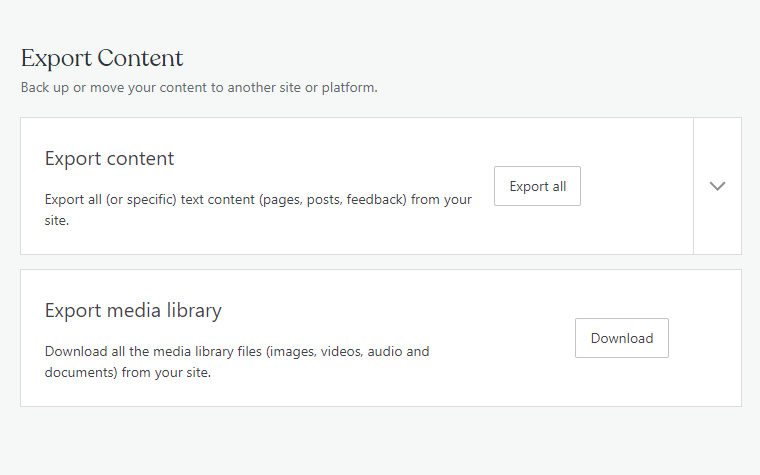Click the '(pages, posts, feedback)' text

tap(333, 200)
